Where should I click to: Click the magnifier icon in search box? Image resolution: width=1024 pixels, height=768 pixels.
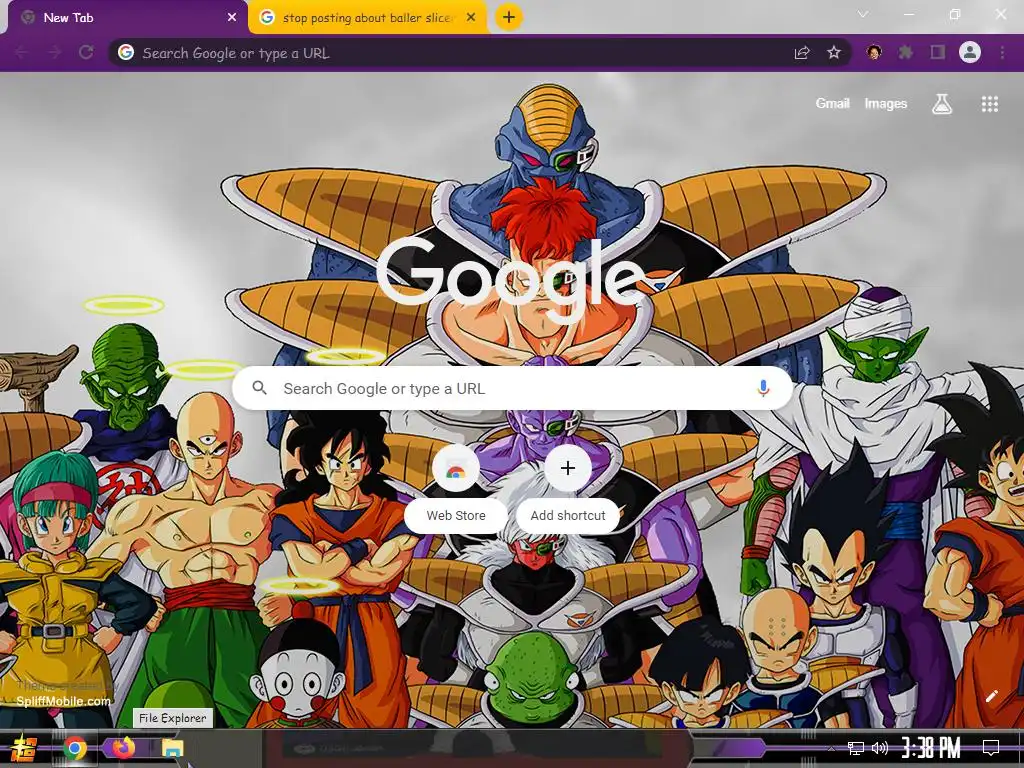coord(259,388)
